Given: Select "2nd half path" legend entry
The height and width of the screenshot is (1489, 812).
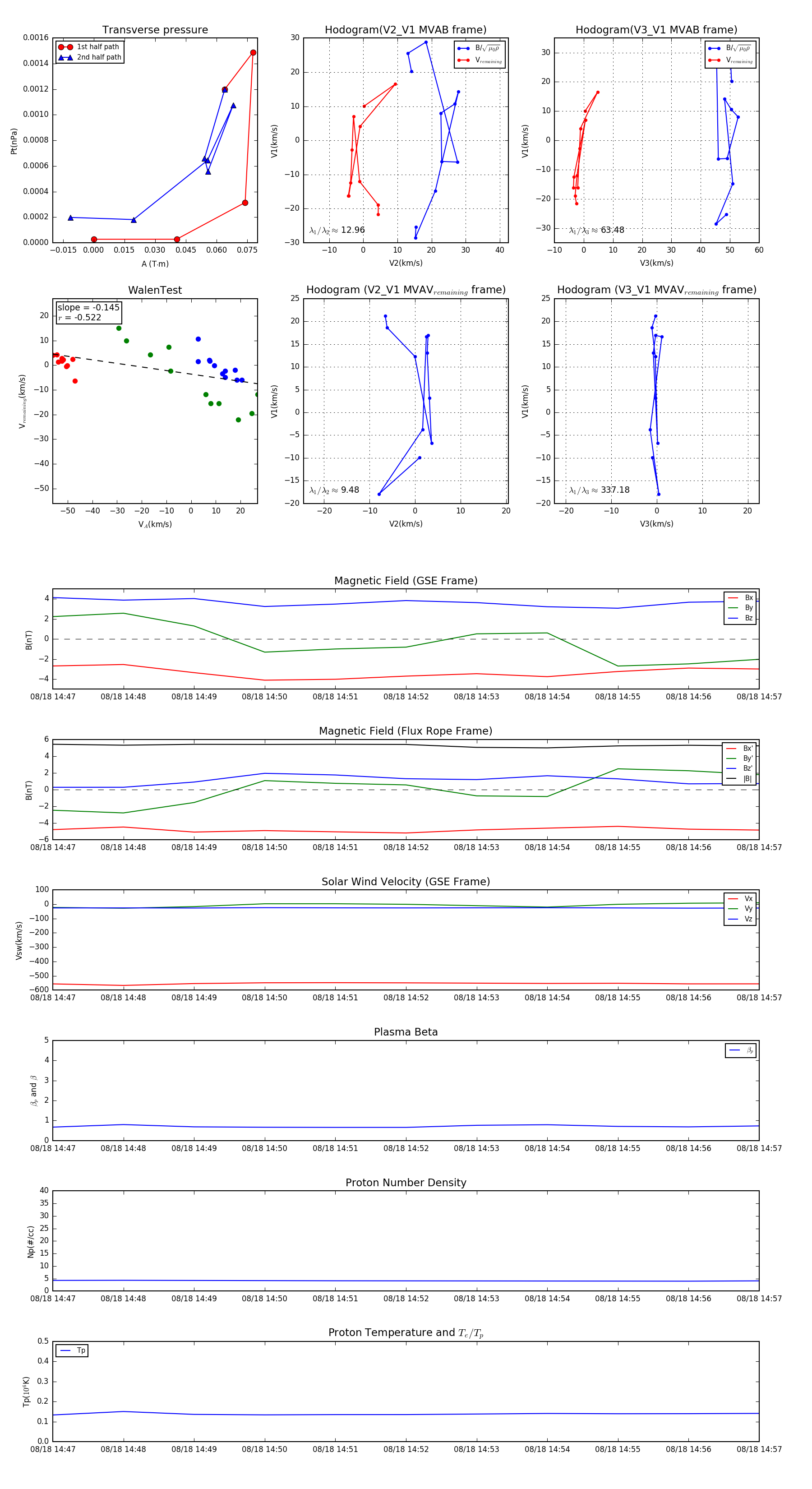Looking at the screenshot, I should pos(90,57).
